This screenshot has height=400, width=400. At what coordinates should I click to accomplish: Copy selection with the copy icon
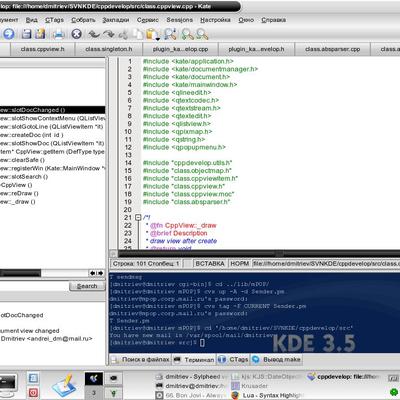pyautogui.click(x=137, y=34)
